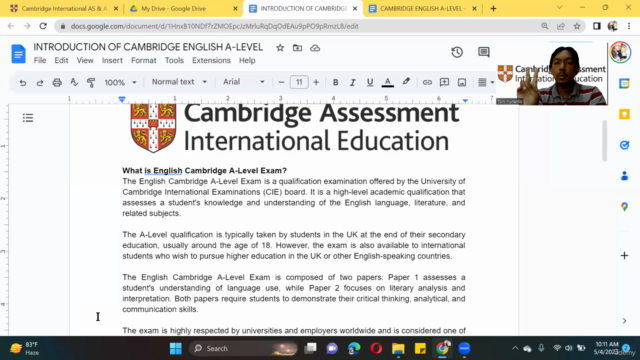
Task: Toggle underline formatting
Action: 370,82
